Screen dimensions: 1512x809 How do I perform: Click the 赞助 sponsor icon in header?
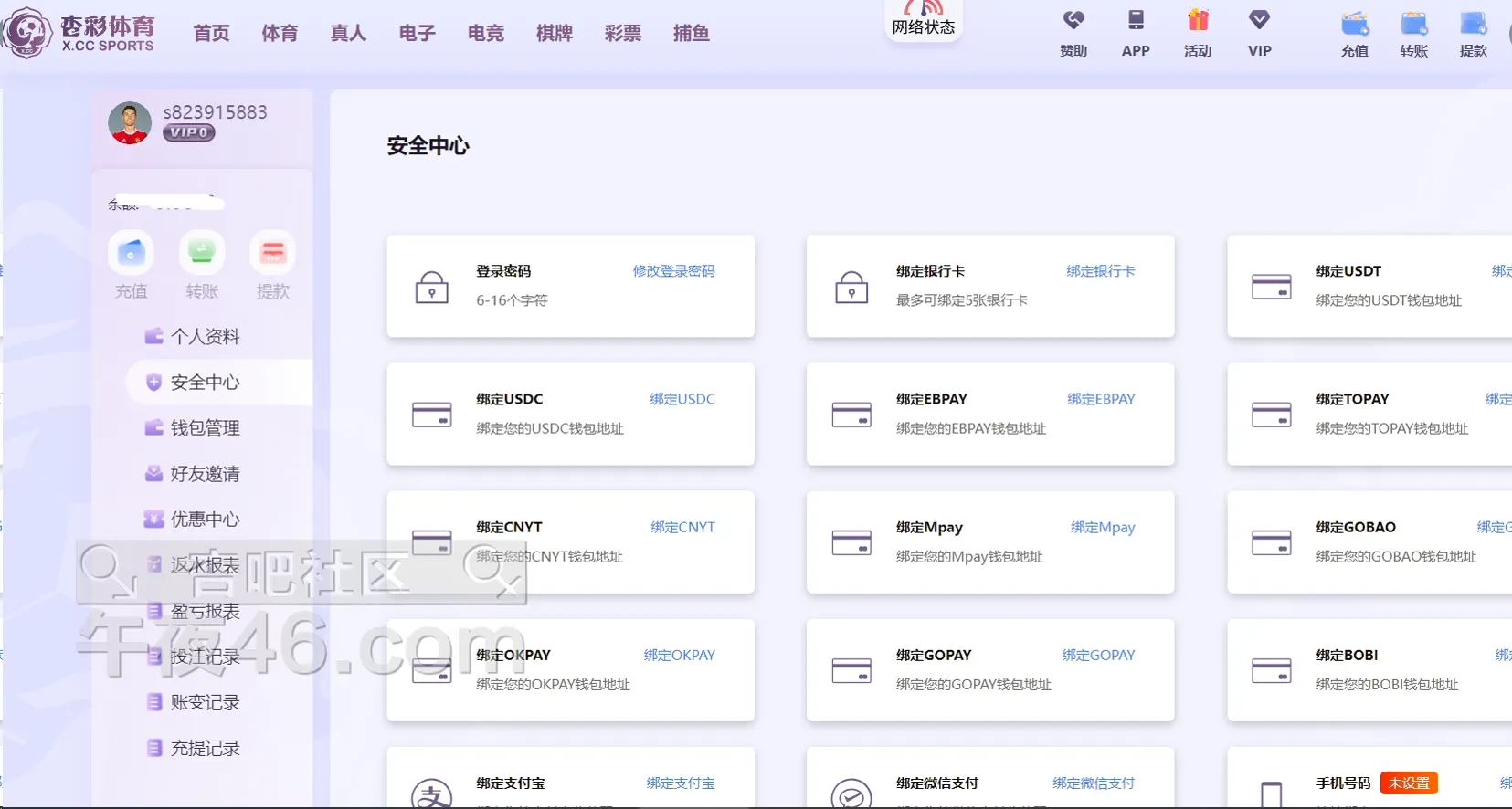click(x=1073, y=21)
